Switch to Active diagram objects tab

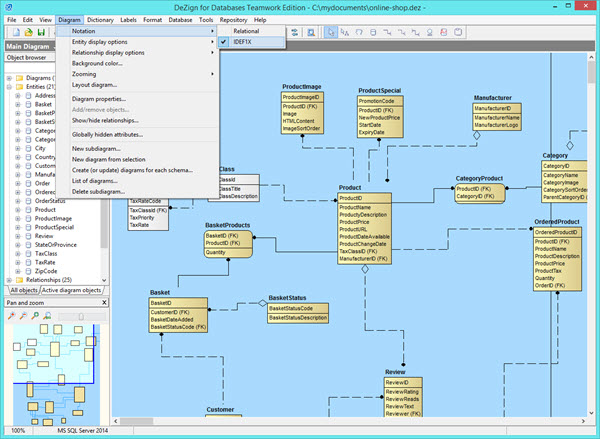(x=72, y=290)
